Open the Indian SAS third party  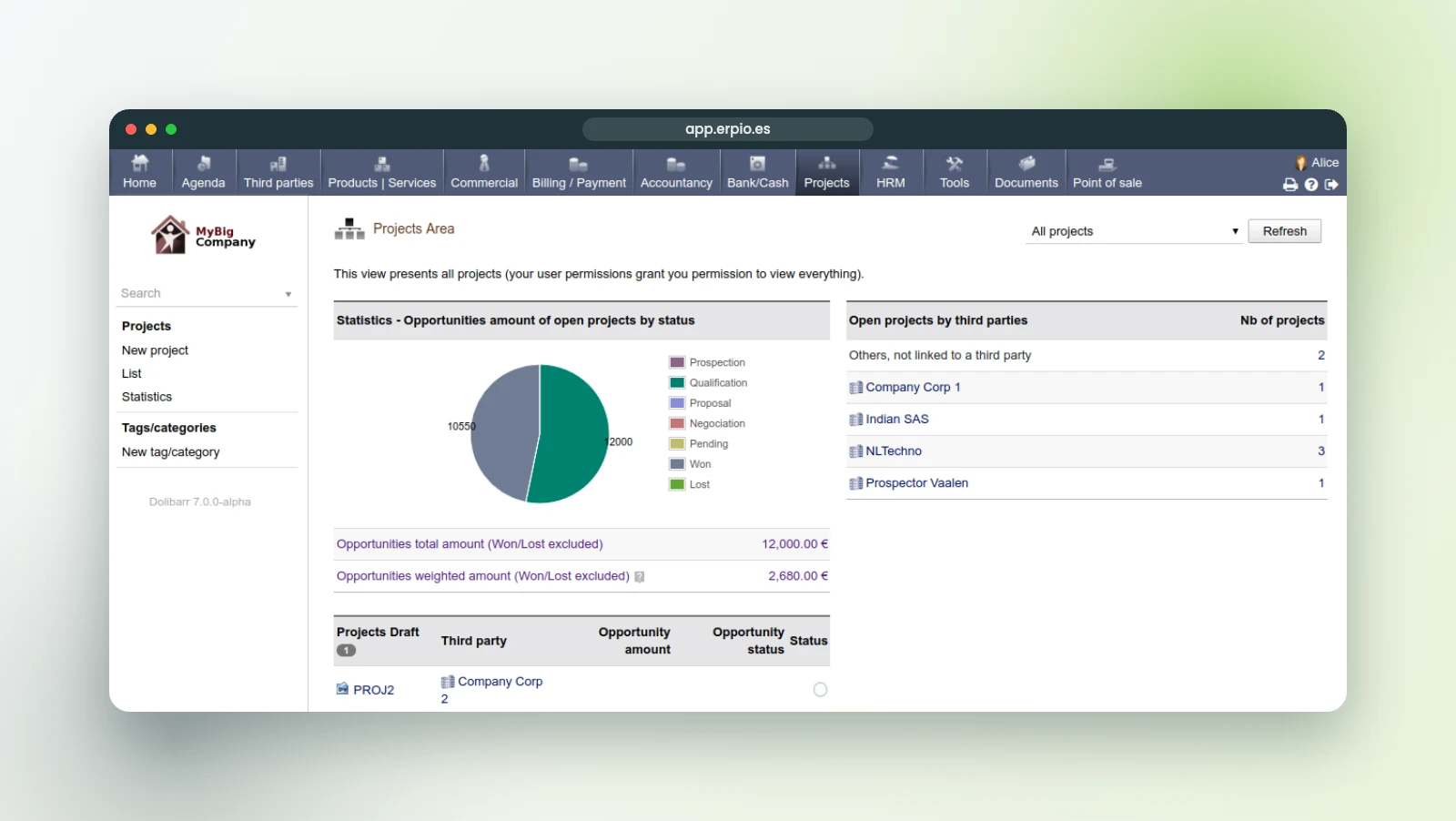point(897,420)
